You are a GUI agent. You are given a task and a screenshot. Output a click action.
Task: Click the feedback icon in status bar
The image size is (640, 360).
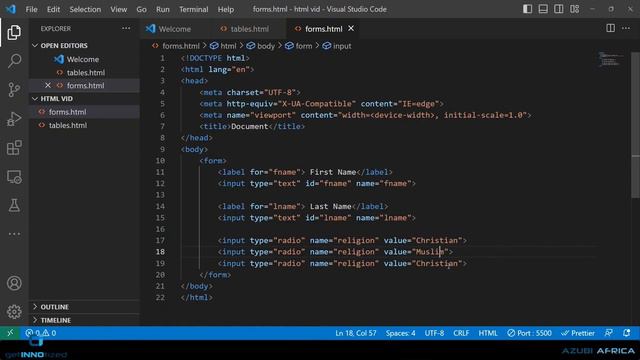[609, 333]
